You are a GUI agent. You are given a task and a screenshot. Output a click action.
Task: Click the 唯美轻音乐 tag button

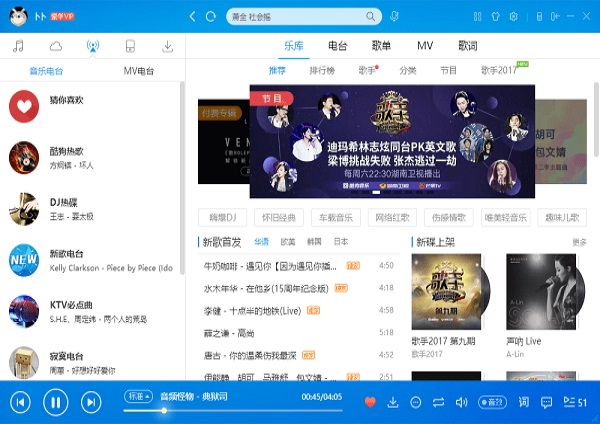tap(505, 217)
